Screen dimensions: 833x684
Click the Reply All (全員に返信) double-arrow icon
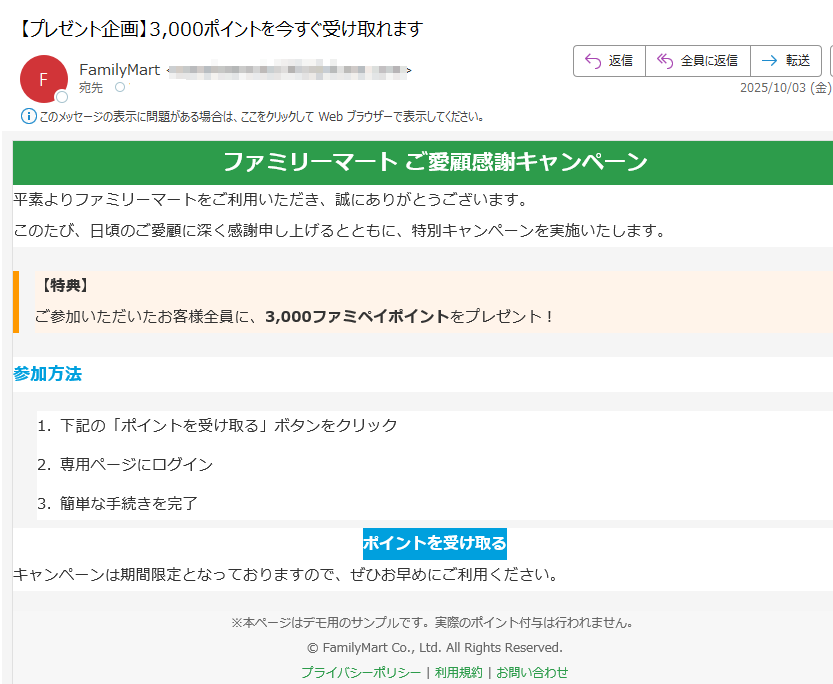click(666, 61)
